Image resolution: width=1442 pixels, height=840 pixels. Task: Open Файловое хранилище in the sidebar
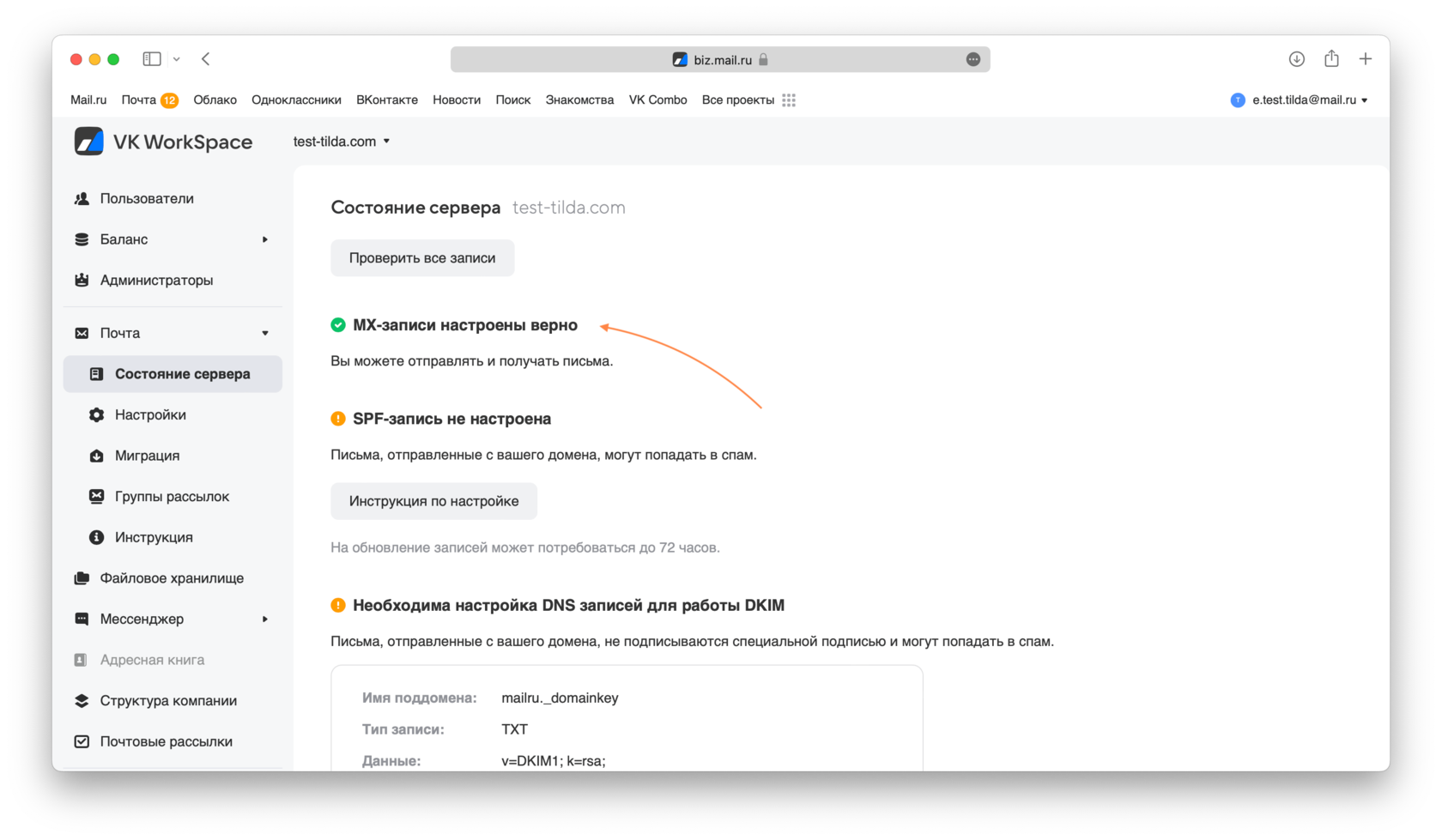click(x=173, y=578)
